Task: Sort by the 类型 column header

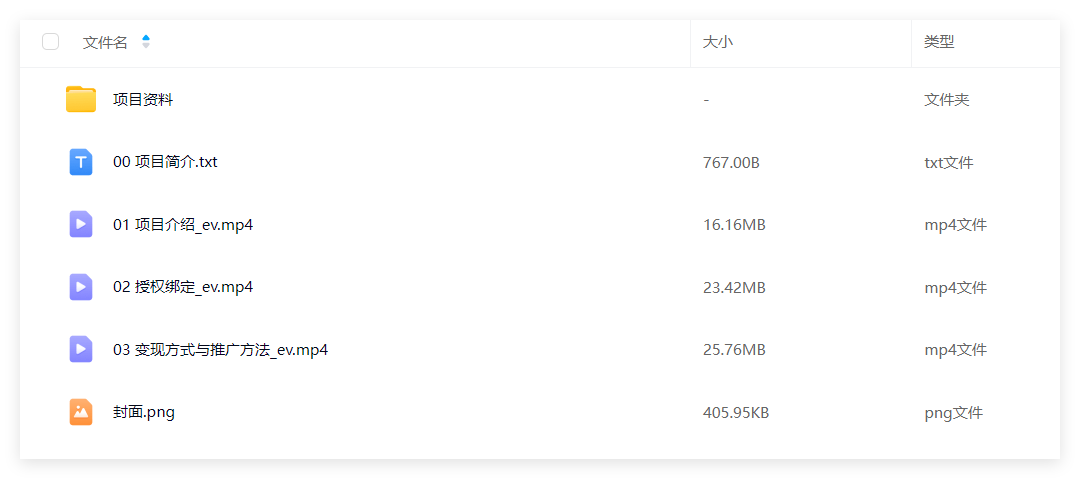Action: [939, 42]
